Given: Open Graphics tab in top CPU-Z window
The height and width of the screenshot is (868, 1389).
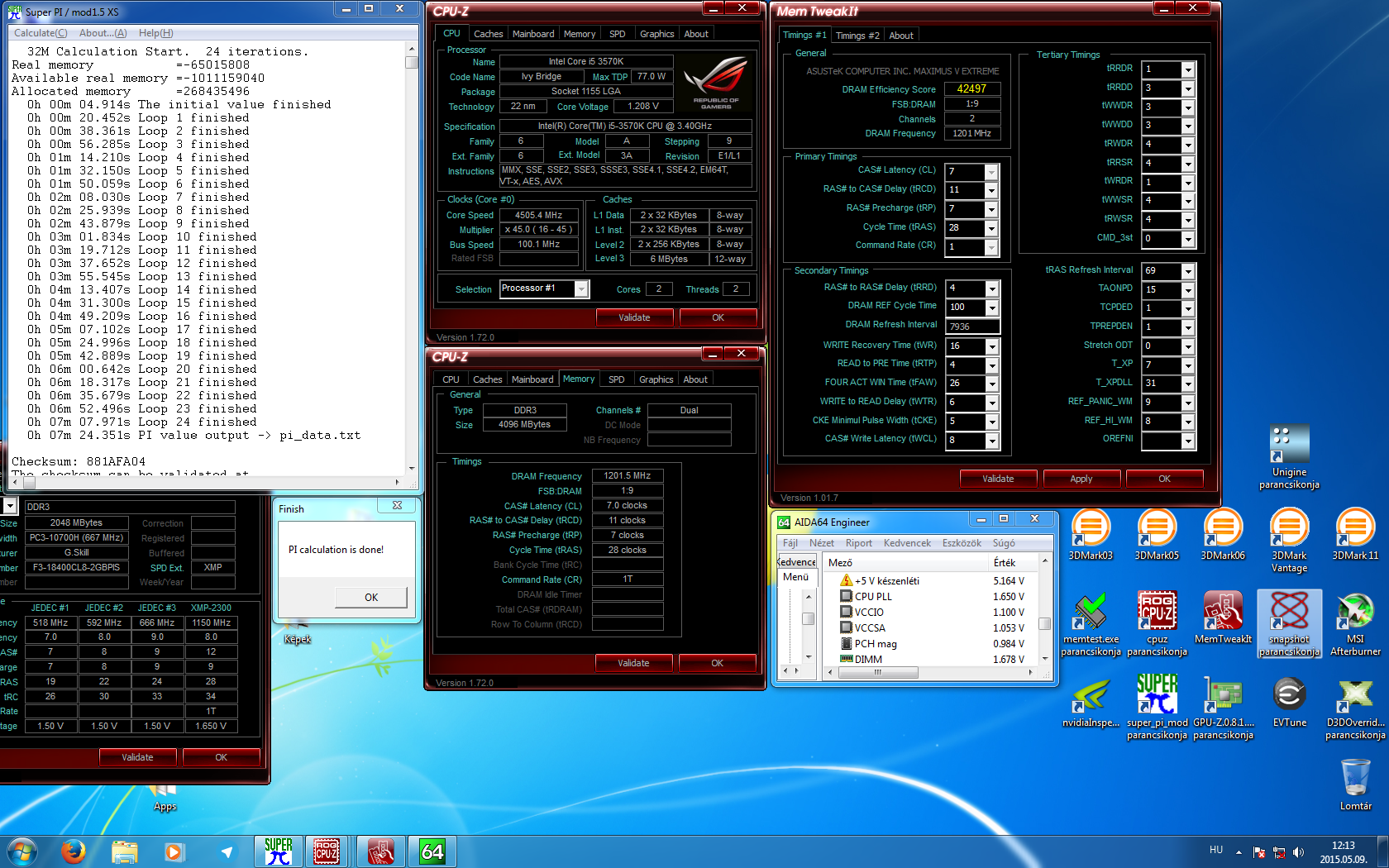Looking at the screenshot, I should coord(656,34).
